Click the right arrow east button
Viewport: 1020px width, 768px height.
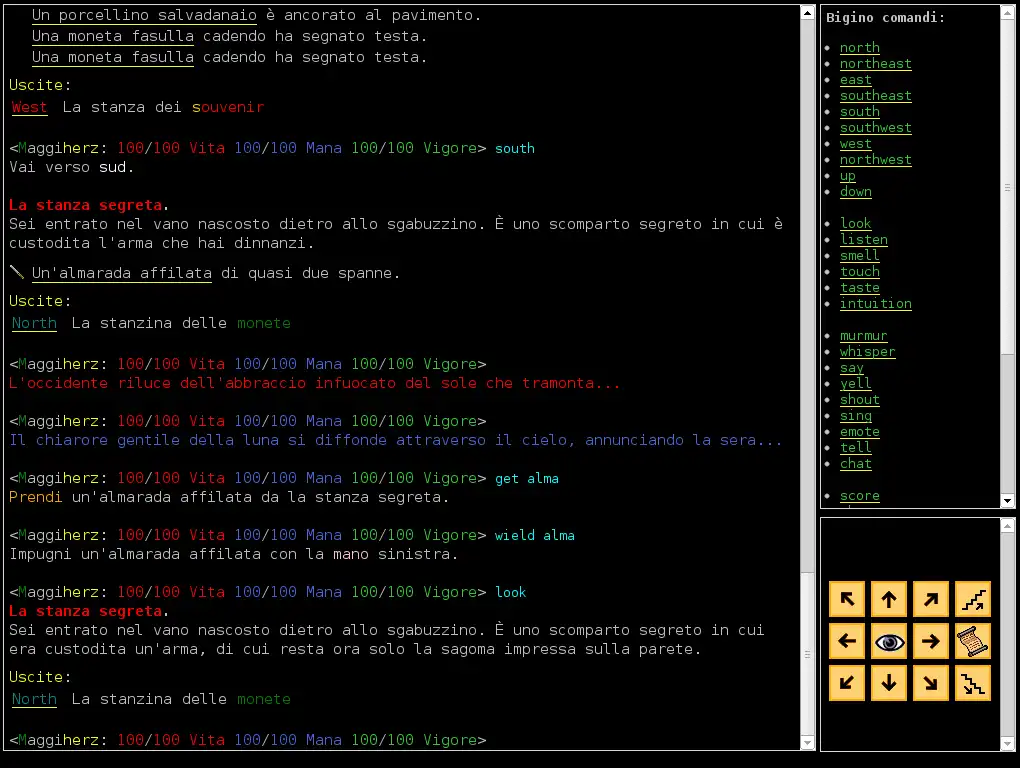tap(931, 641)
